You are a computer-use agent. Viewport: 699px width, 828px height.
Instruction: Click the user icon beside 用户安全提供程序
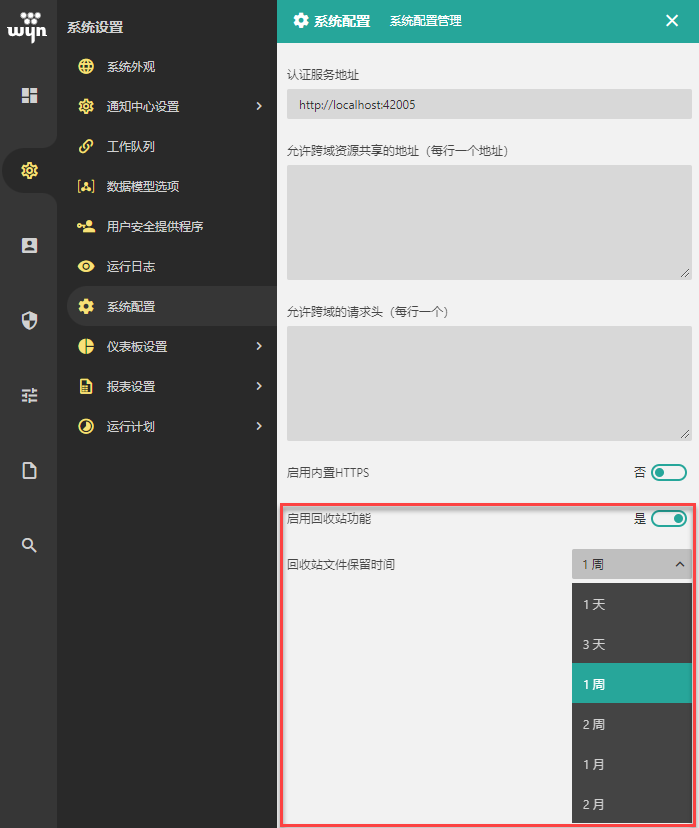(x=86, y=227)
